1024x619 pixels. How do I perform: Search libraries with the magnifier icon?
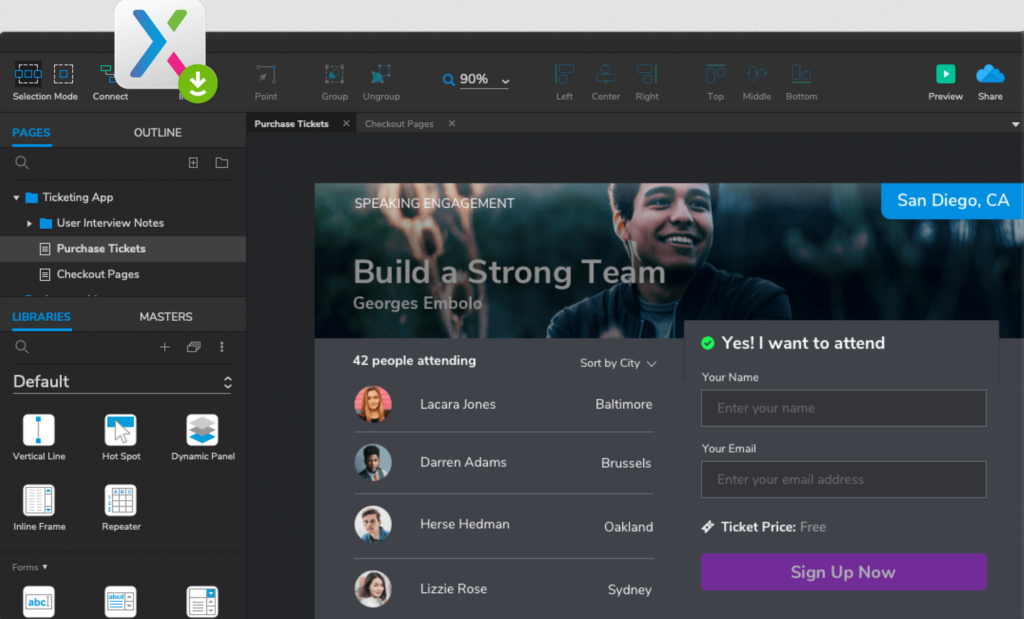pyautogui.click(x=22, y=347)
